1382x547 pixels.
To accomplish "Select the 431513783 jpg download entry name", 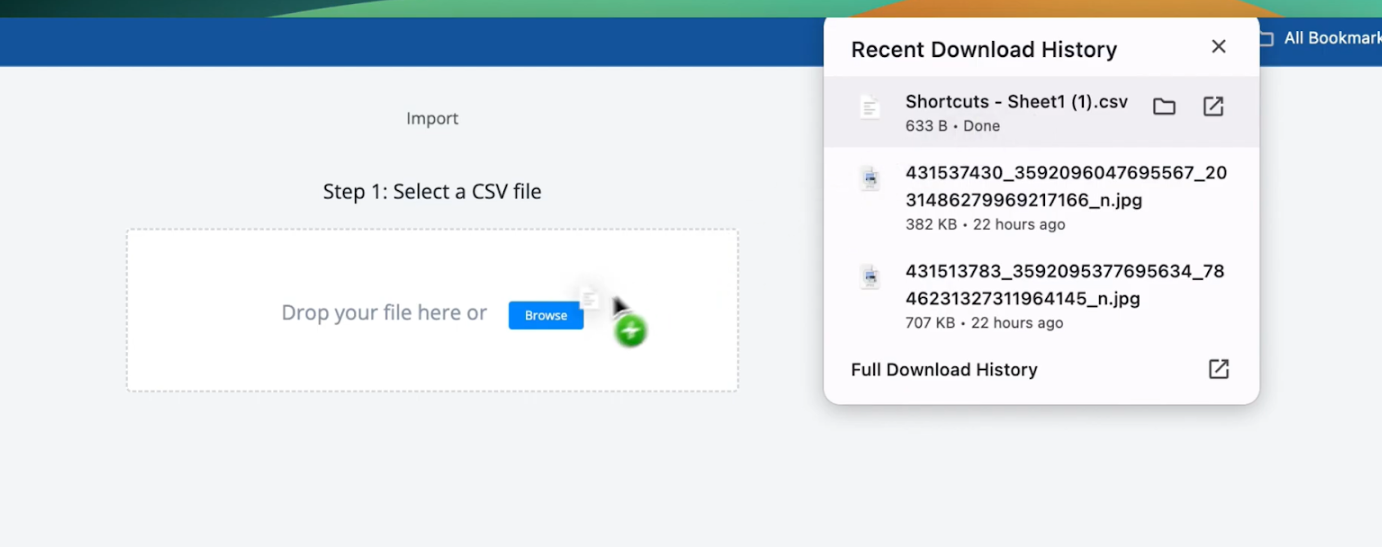I will click(1064, 285).
